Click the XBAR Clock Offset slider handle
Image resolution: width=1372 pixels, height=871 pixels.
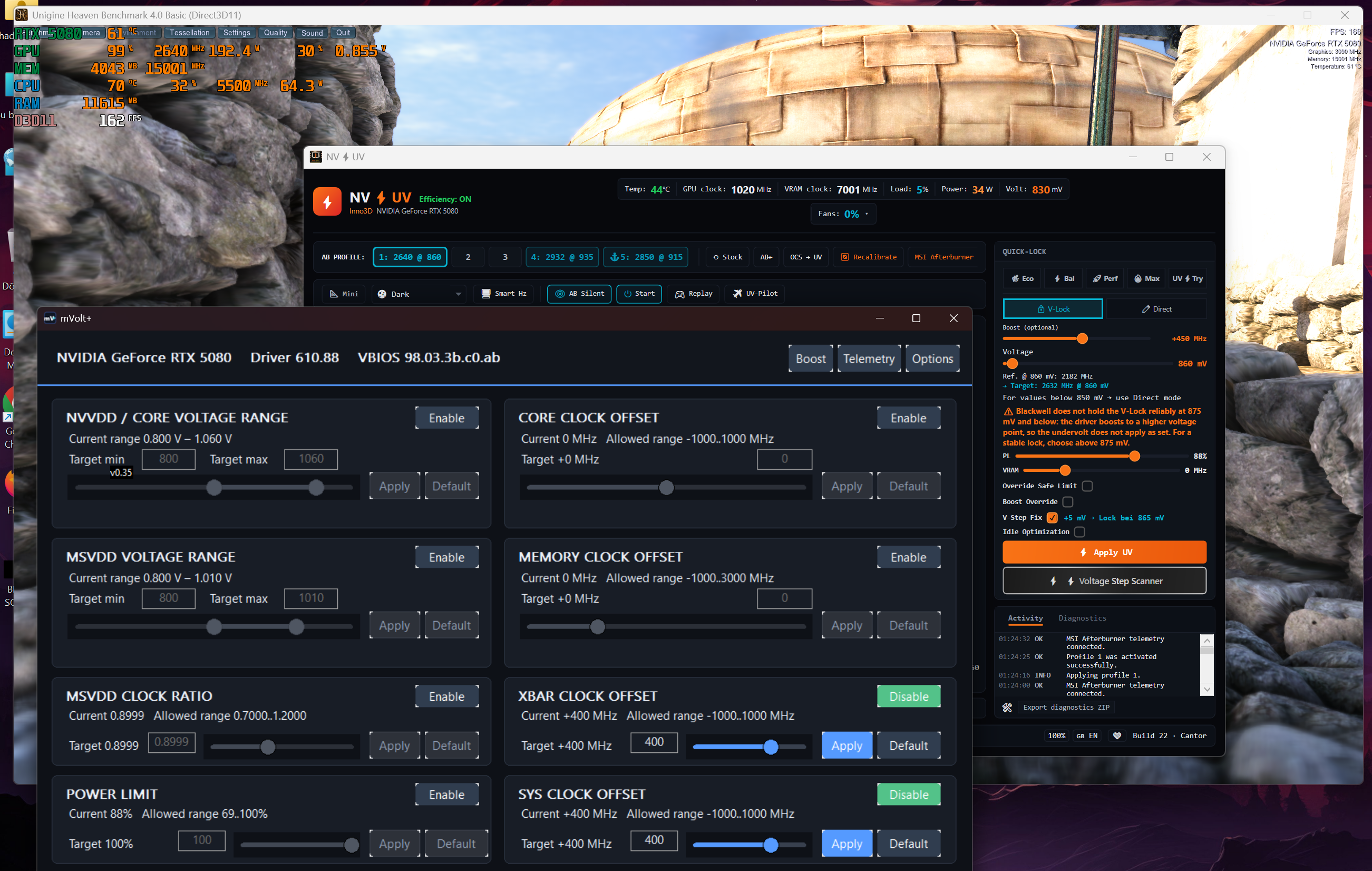coord(770,747)
